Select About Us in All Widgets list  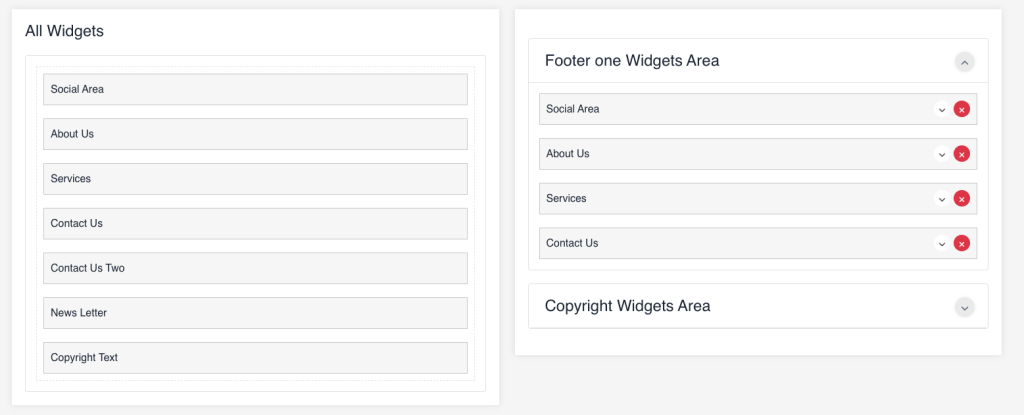(255, 134)
